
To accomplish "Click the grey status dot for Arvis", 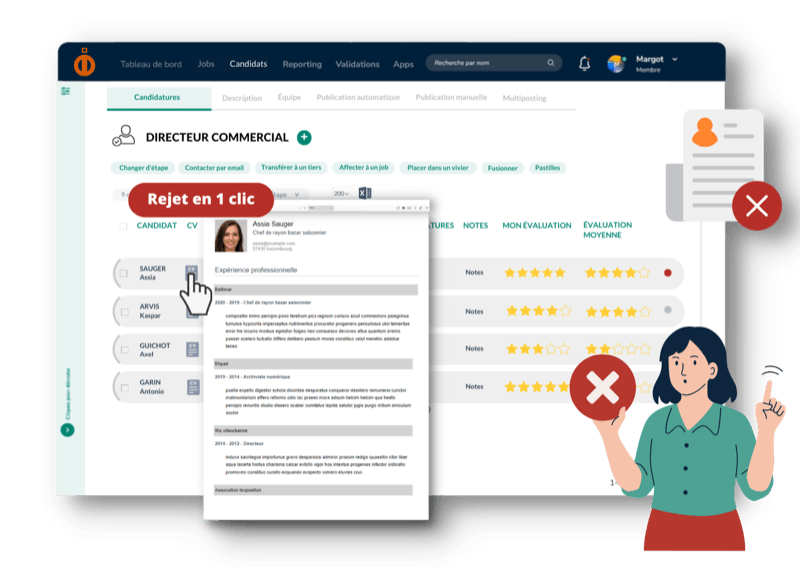I will click(x=667, y=310).
